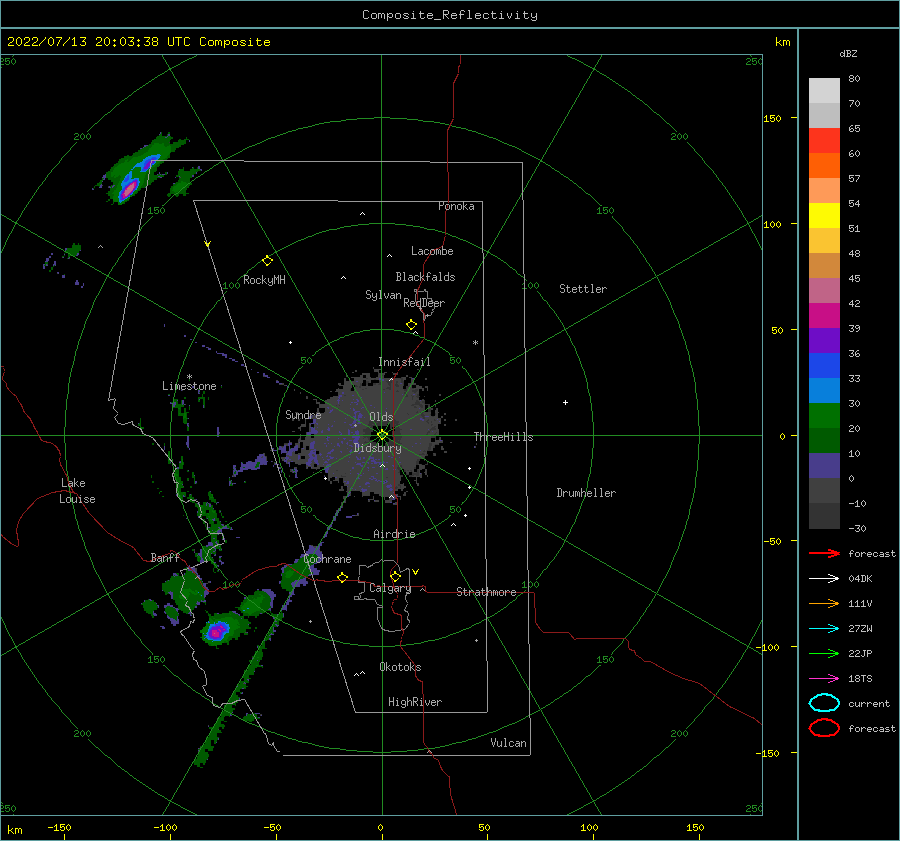Click the Okotoks city label

pos(400,667)
